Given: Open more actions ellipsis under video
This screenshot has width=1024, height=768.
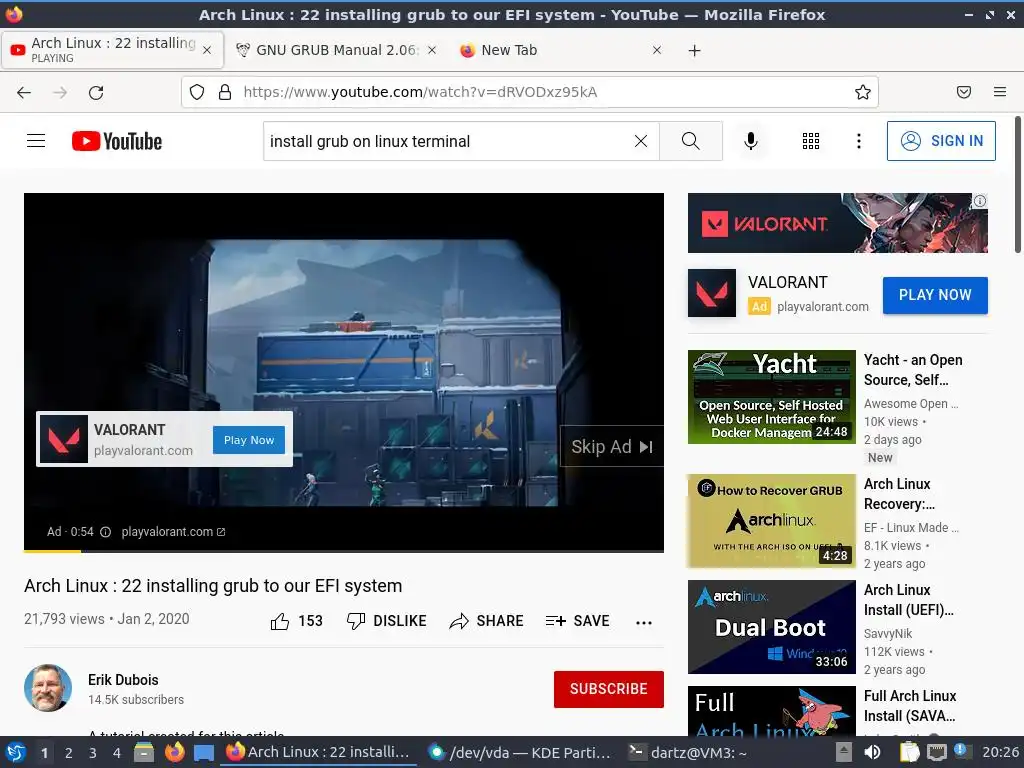Looking at the screenshot, I should tap(644, 622).
